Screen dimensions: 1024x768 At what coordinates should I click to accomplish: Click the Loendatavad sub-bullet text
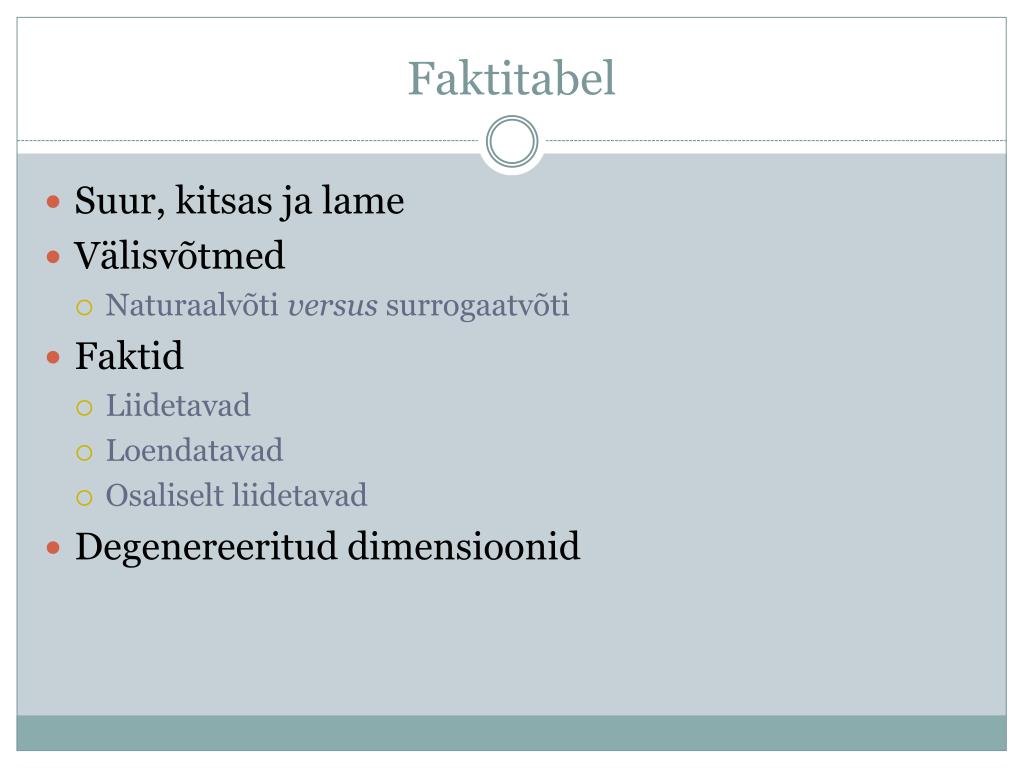coord(194,451)
